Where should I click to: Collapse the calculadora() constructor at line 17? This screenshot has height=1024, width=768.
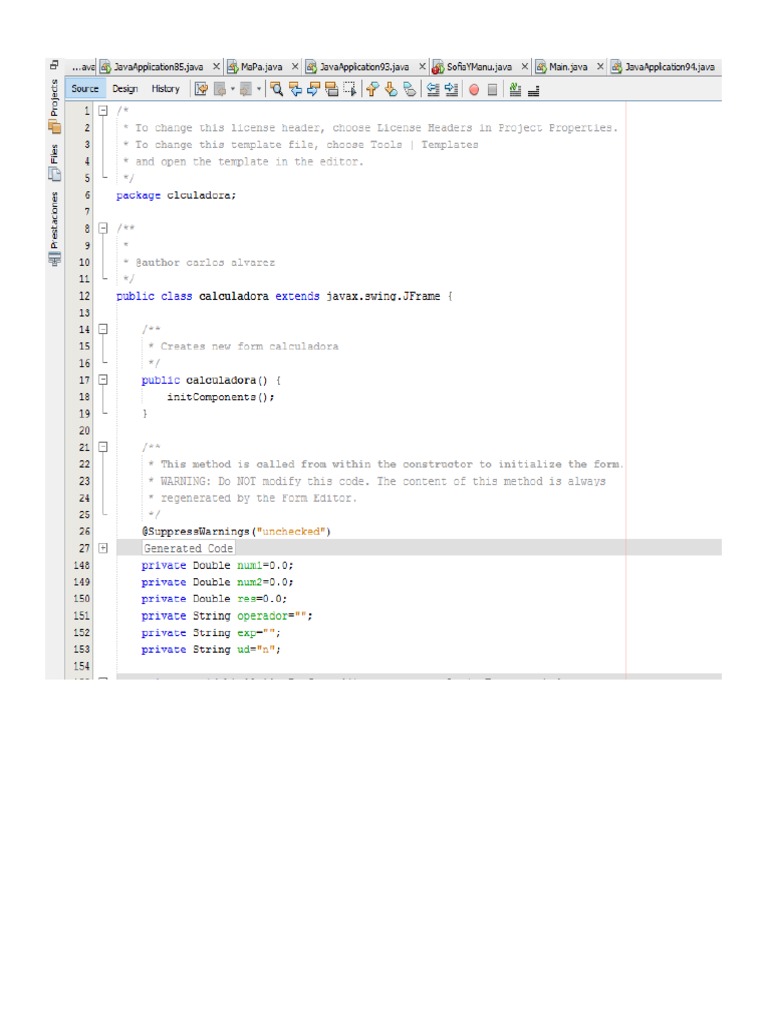point(103,380)
